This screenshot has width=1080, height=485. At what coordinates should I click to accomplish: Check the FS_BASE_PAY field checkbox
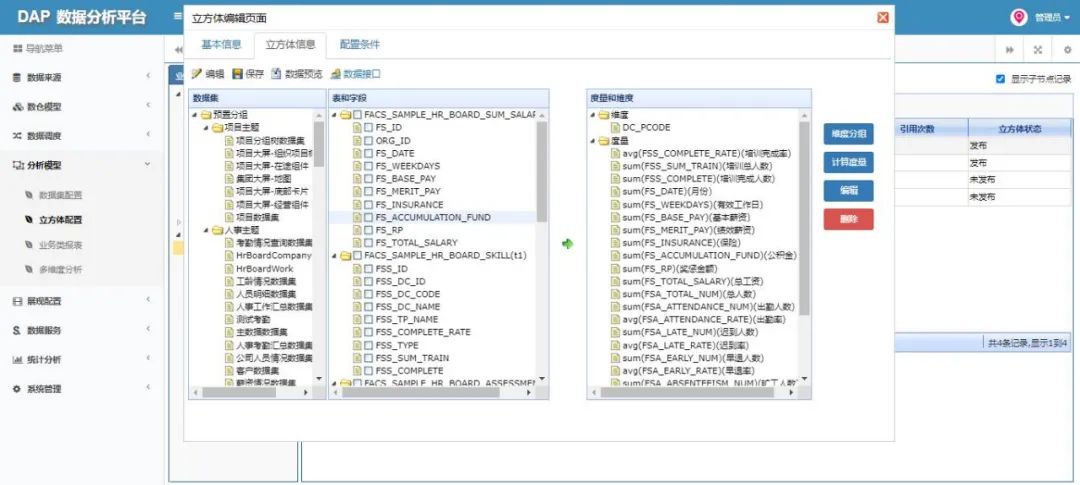click(x=368, y=178)
